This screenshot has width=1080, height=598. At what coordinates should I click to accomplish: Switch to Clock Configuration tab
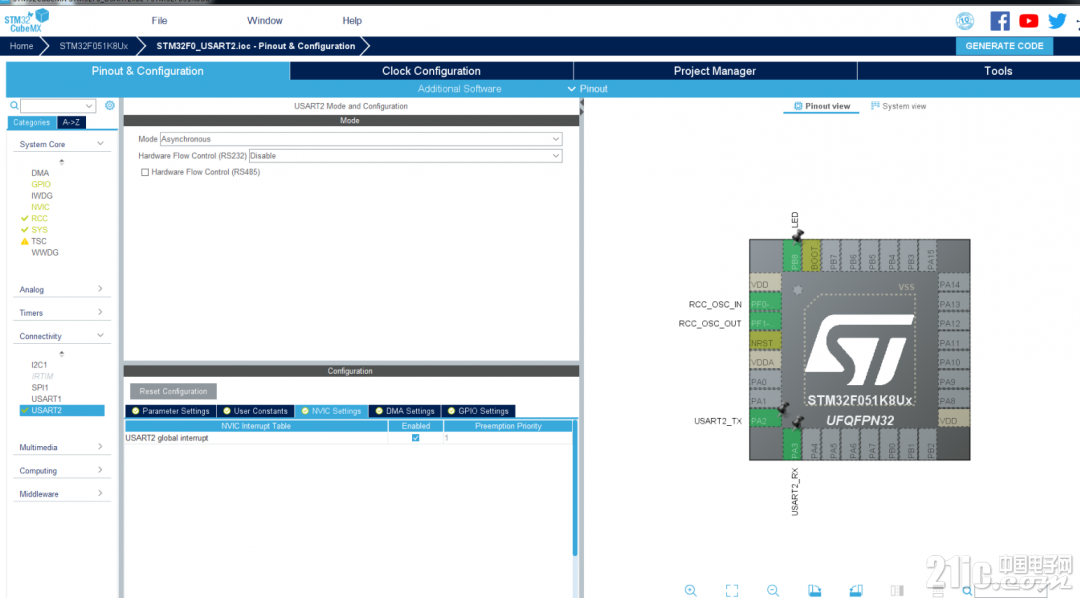[x=431, y=71]
